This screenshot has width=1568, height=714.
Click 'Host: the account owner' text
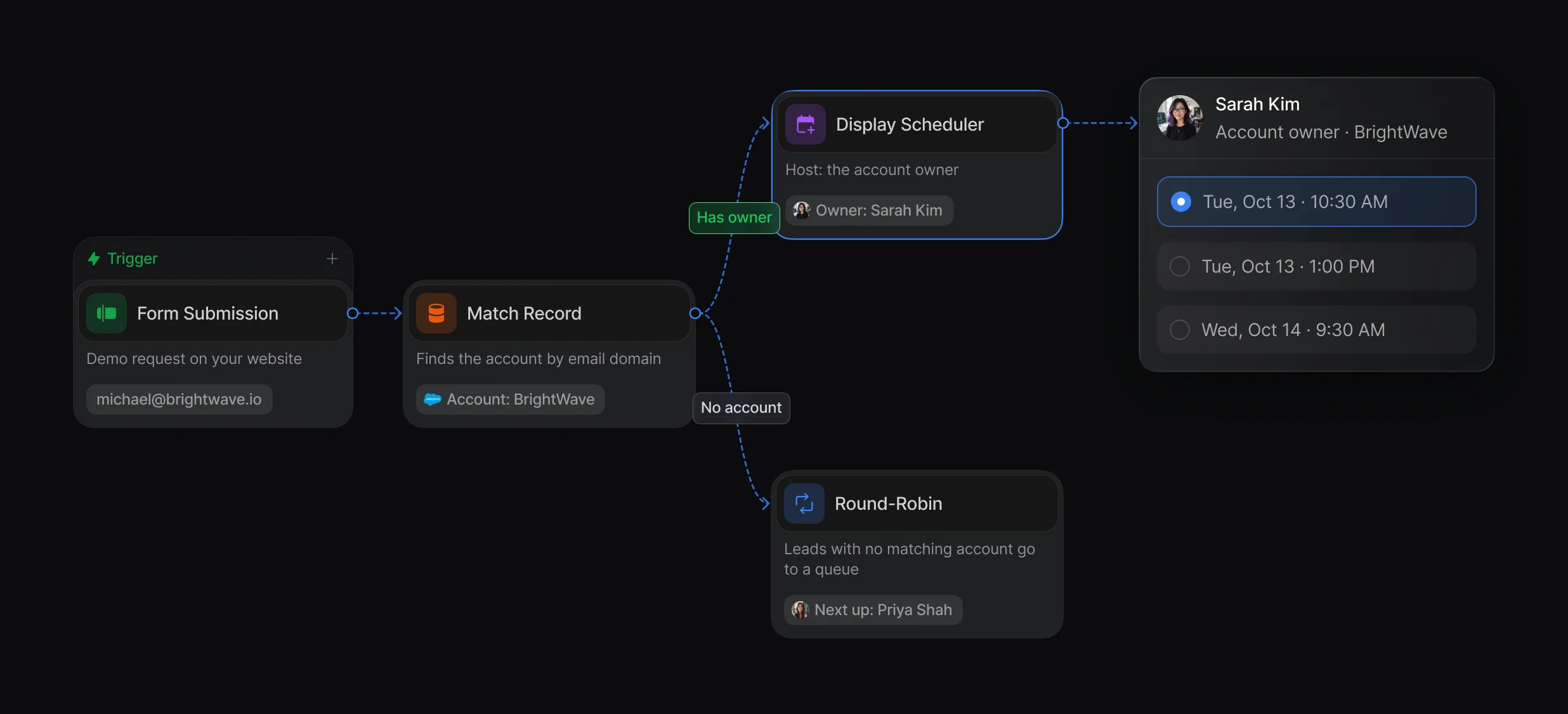[x=872, y=170]
